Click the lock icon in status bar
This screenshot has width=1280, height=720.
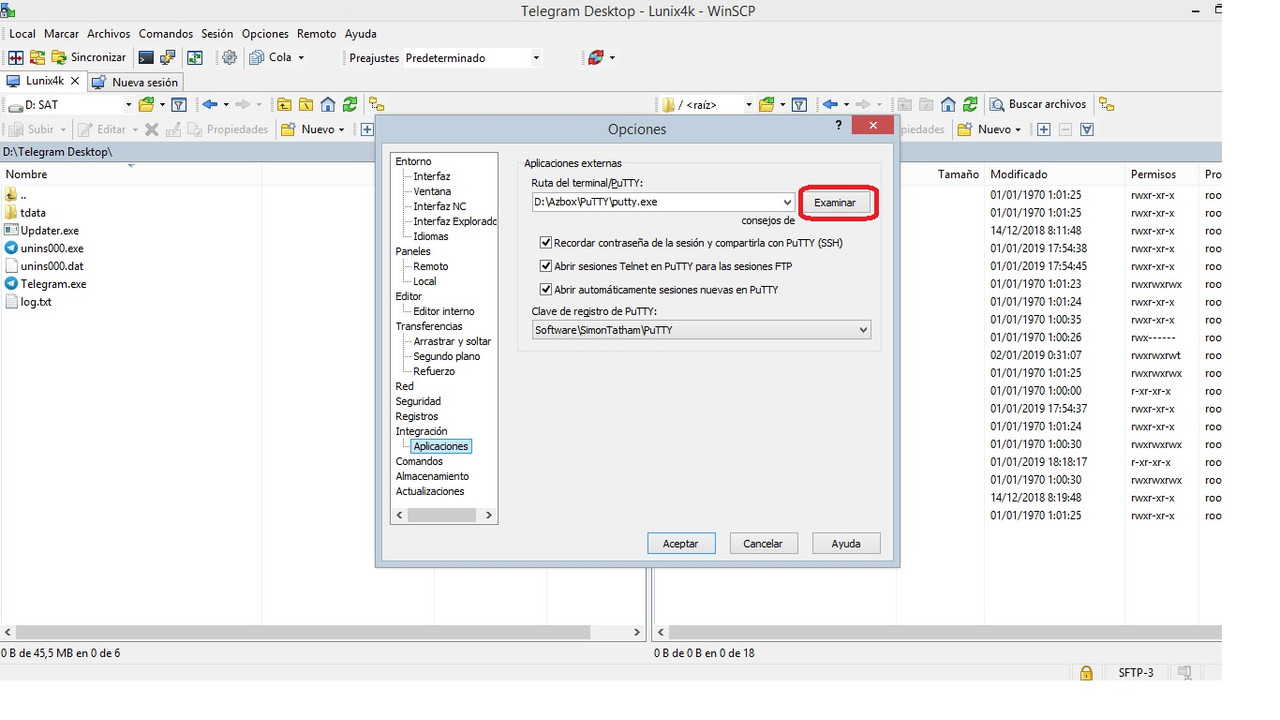pos(1086,673)
